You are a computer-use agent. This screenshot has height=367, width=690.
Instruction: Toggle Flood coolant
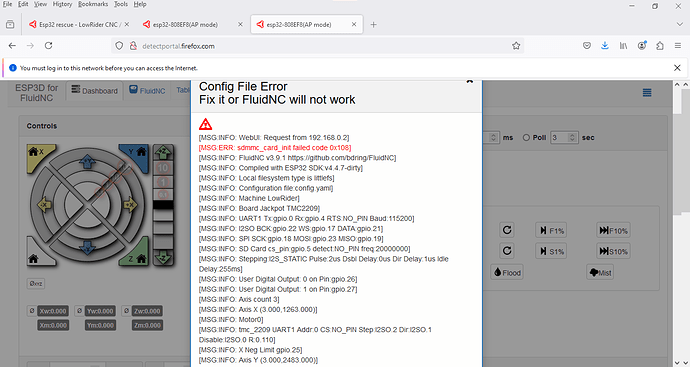point(507,272)
